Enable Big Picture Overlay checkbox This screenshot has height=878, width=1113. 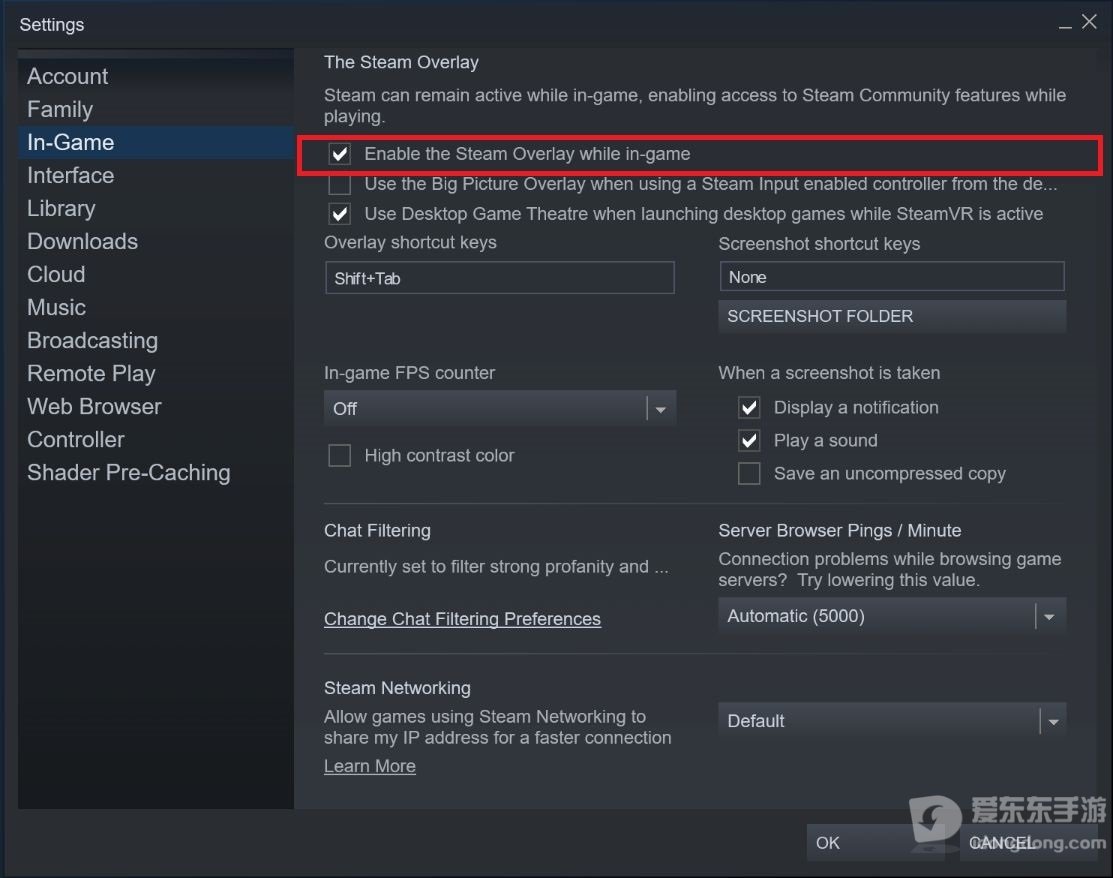340,184
